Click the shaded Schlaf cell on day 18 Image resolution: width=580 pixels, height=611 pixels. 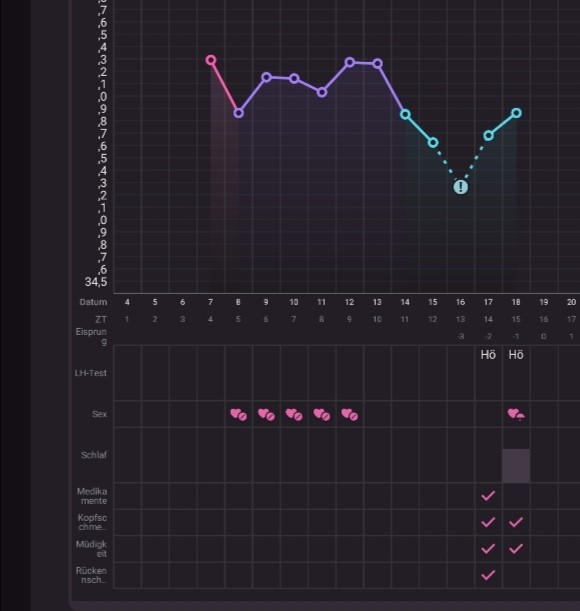(x=516, y=466)
